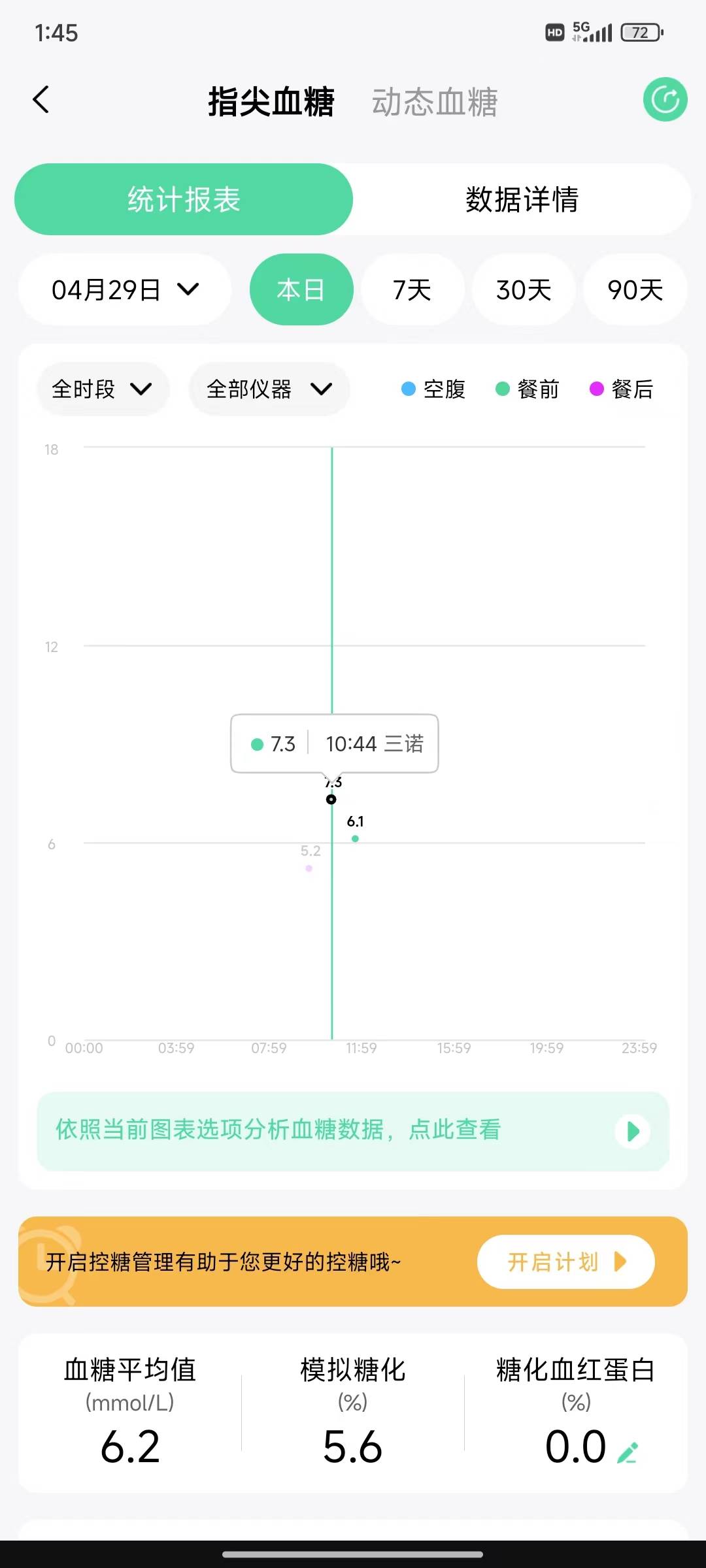Tap the battery indicator in status bar
The height and width of the screenshot is (1568, 706).
pyautogui.click(x=641, y=33)
